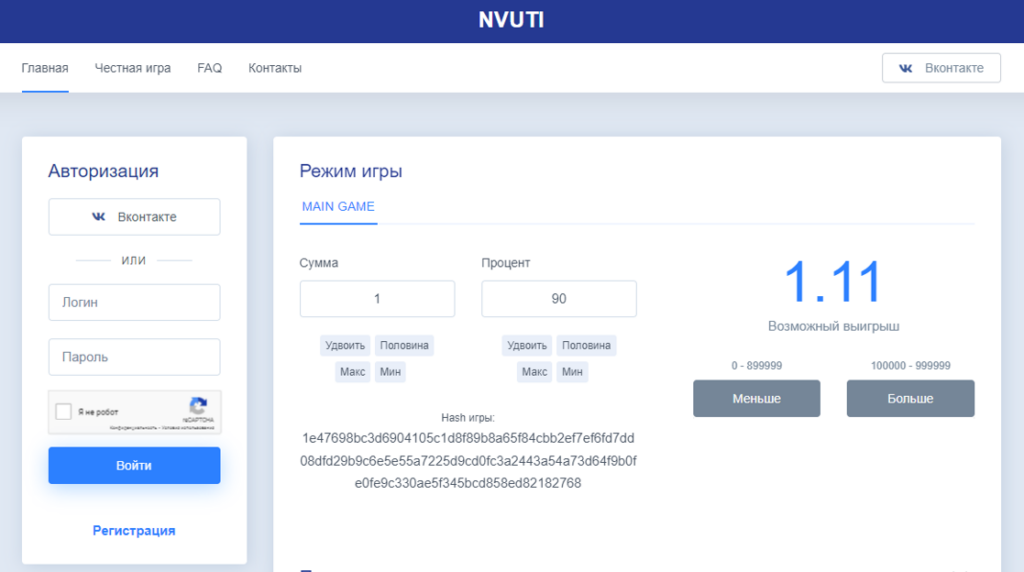Viewport: 1024px width, 572px height.
Task: Bet with the Больше button
Action: click(910, 398)
